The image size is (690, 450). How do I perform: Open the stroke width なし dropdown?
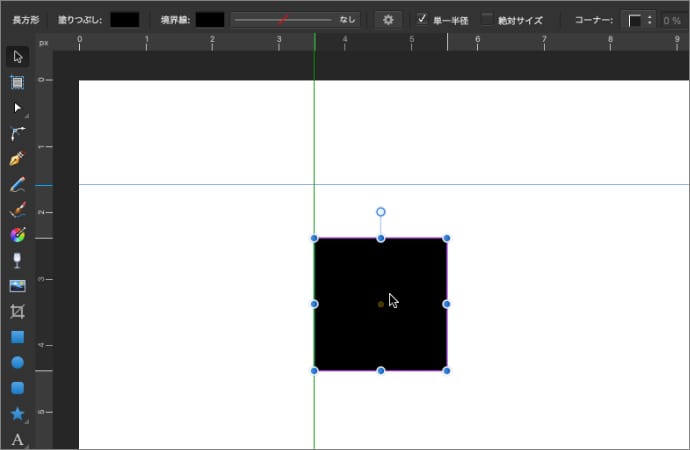[295, 19]
